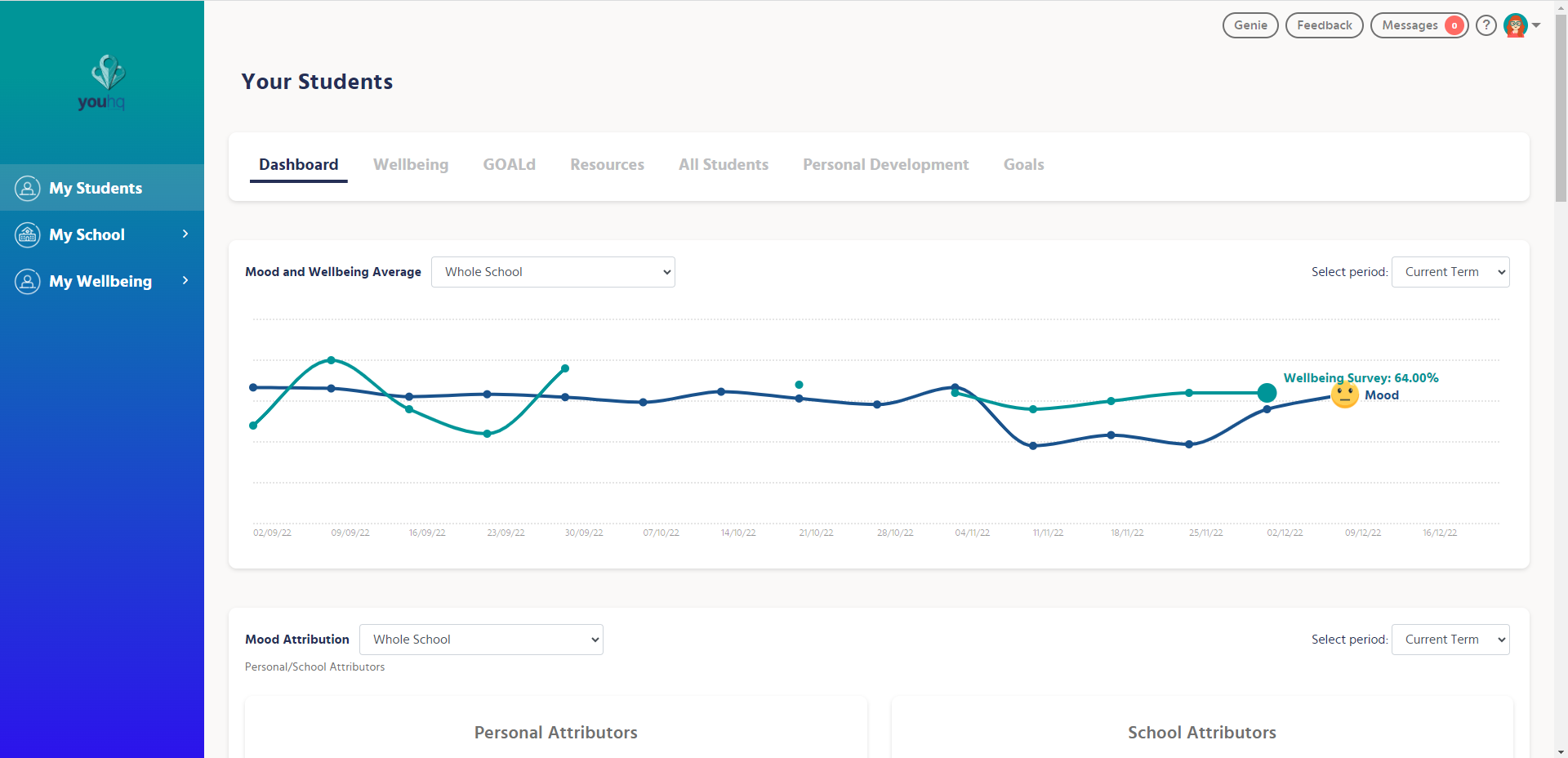Open Mood and Wellbeing Average group dropdown
This screenshot has height=758, width=1568.
pyautogui.click(x=553, y=272)
